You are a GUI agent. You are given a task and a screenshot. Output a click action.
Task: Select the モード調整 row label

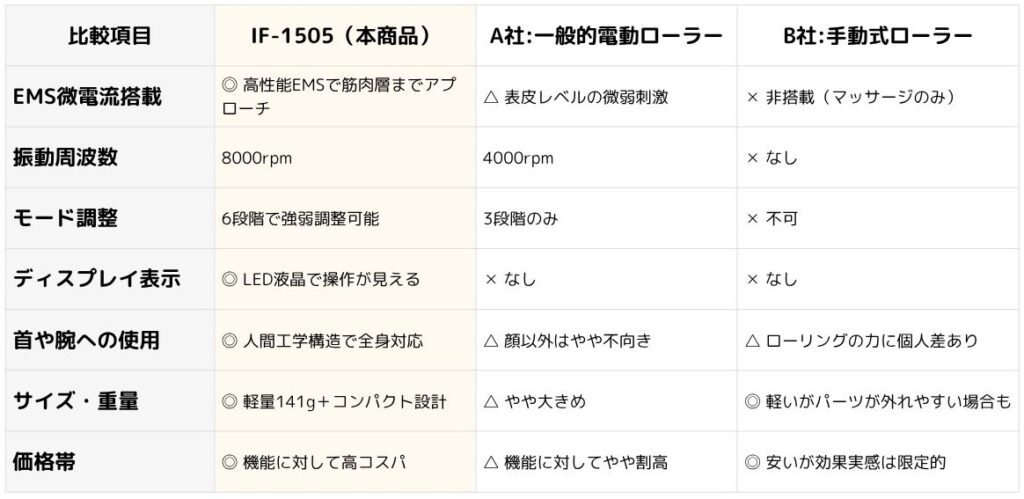pos(110,218)
